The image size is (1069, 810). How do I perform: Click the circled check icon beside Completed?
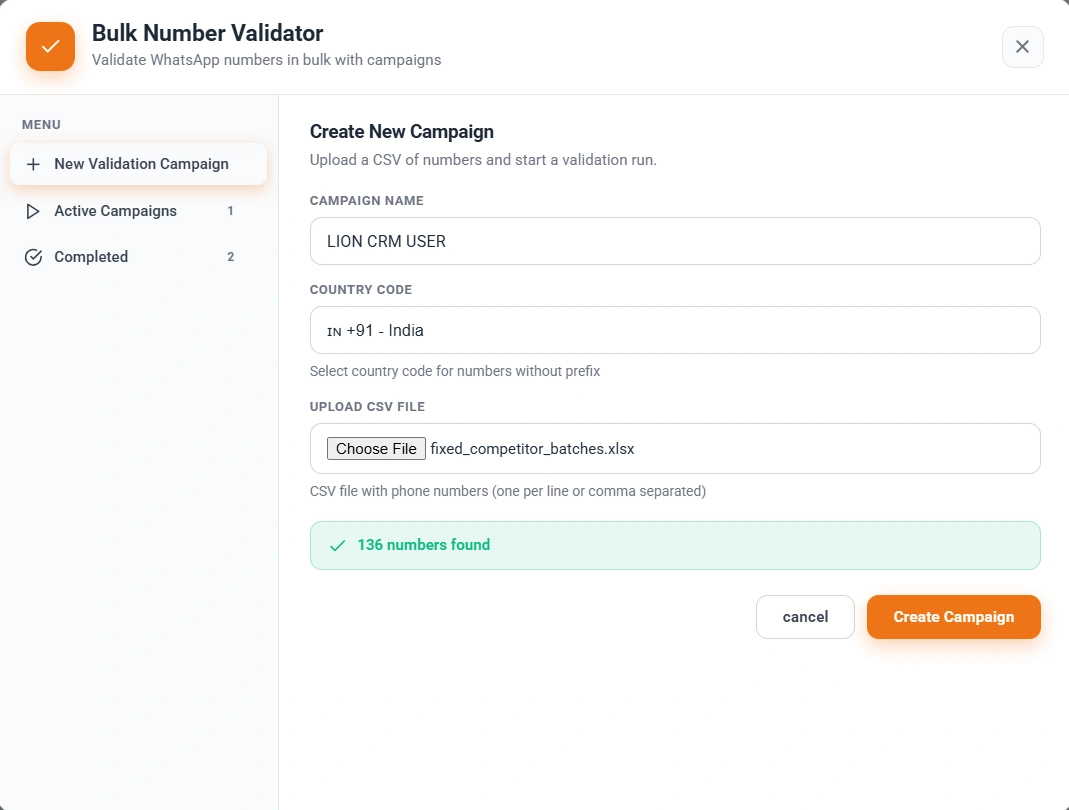(x=33, y=257)
